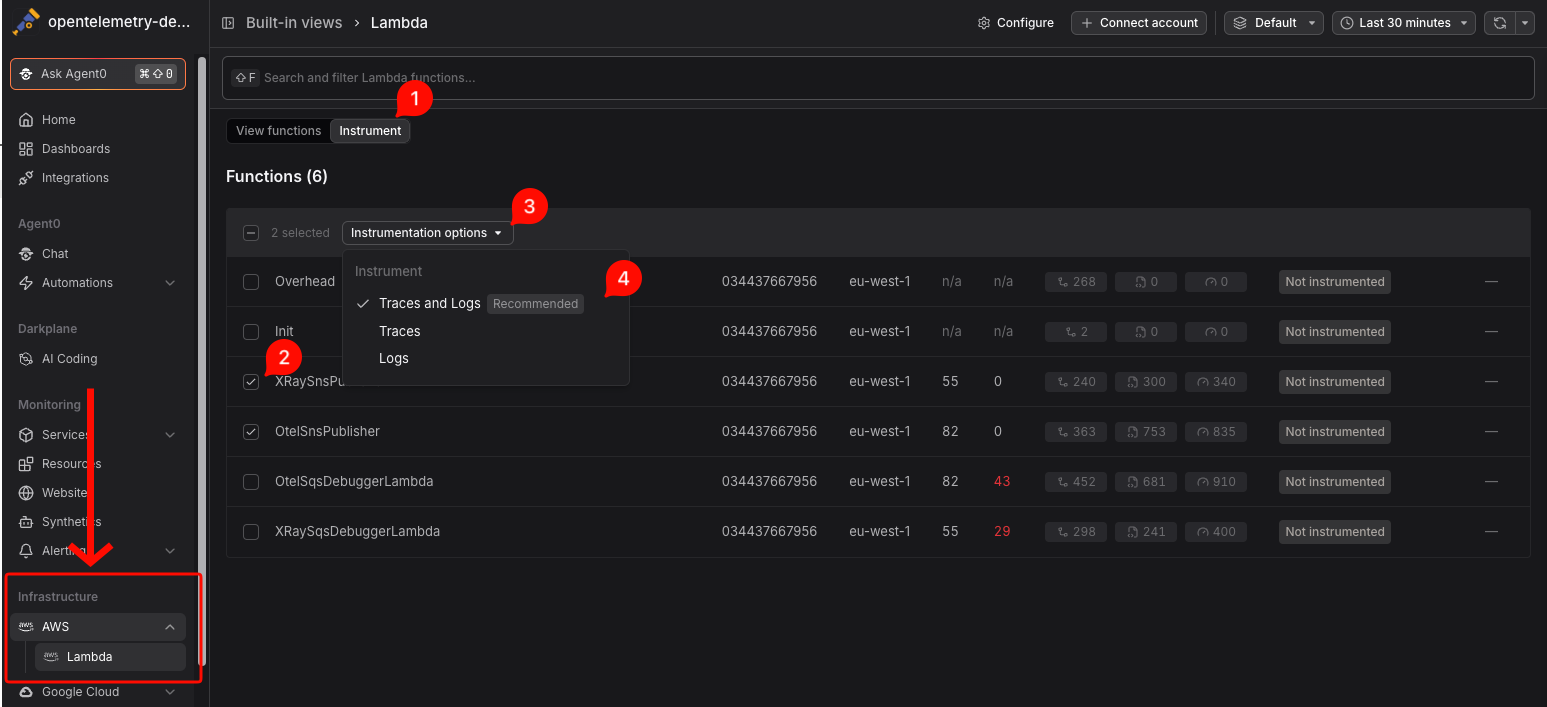
Task: Expand the Alerting sidebar chevron
Action: click(x=170, y=551)
